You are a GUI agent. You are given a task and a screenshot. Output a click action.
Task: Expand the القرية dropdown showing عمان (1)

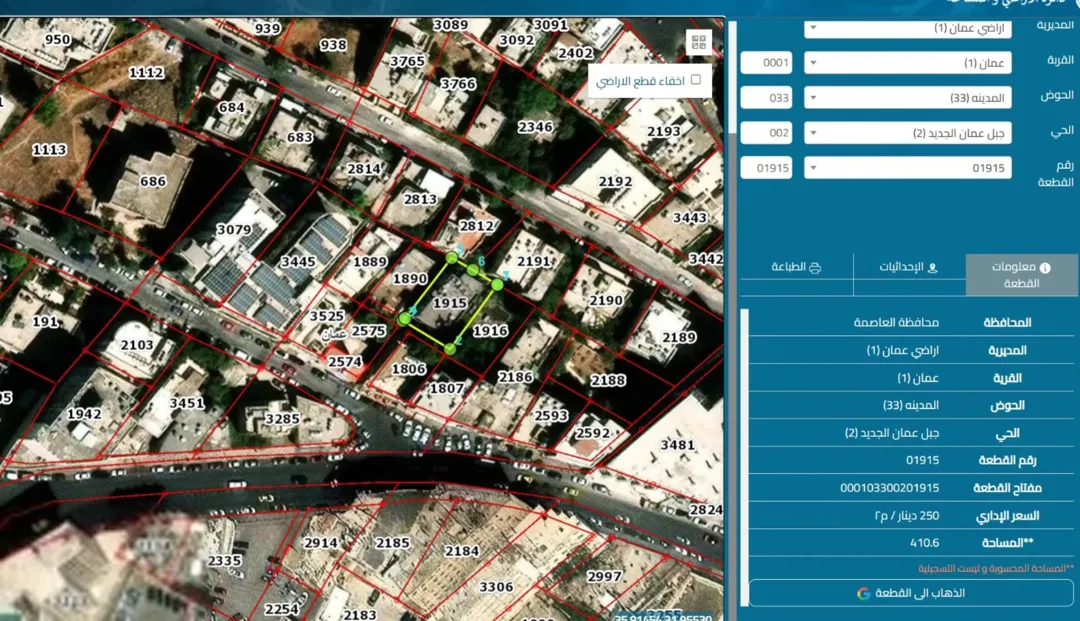(x=907, y=63)
